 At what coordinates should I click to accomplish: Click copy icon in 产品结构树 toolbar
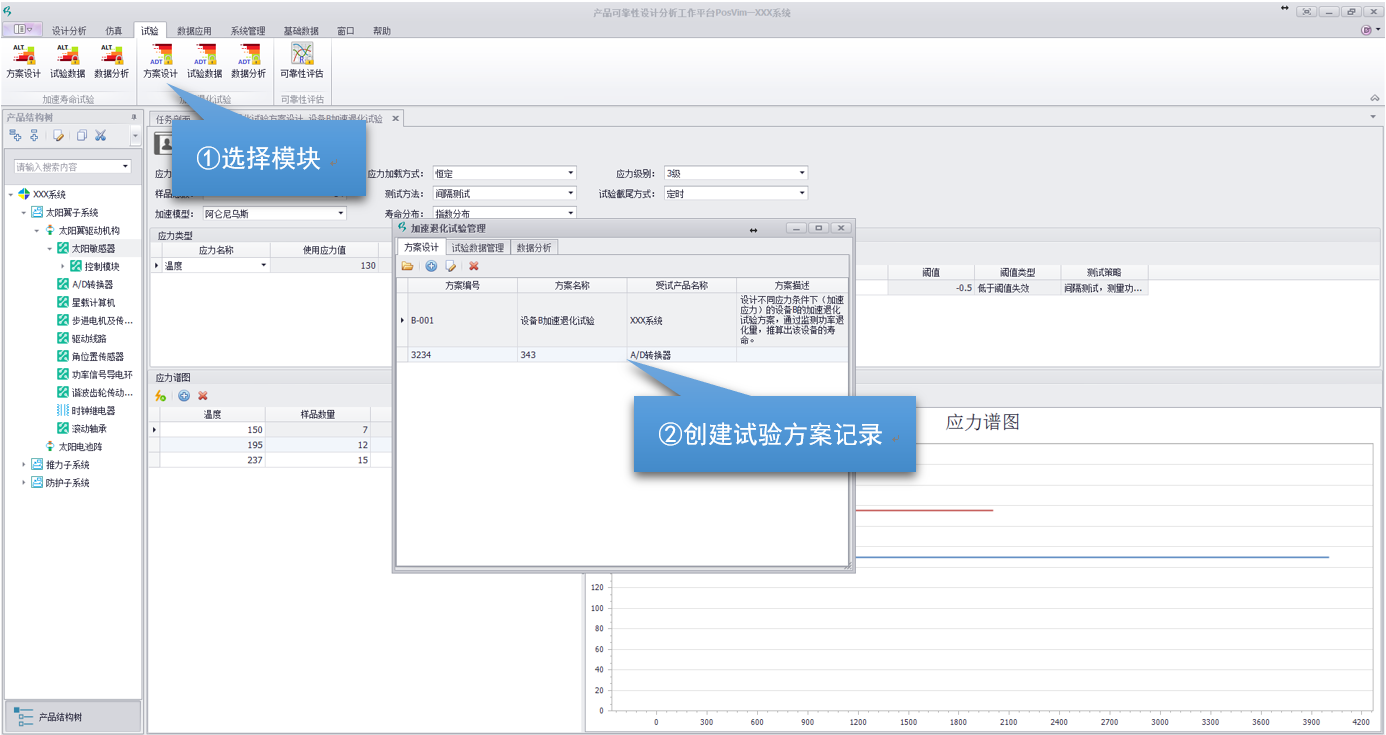point(81,135)
